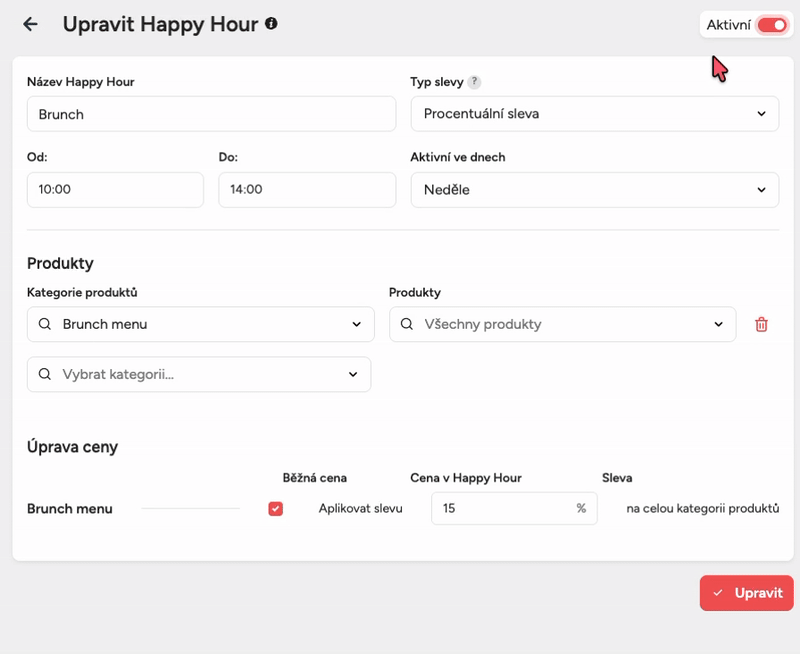Click the checkmark icon inside the Upravit button
Screen dimensions: 800x654
click(718, 593)
